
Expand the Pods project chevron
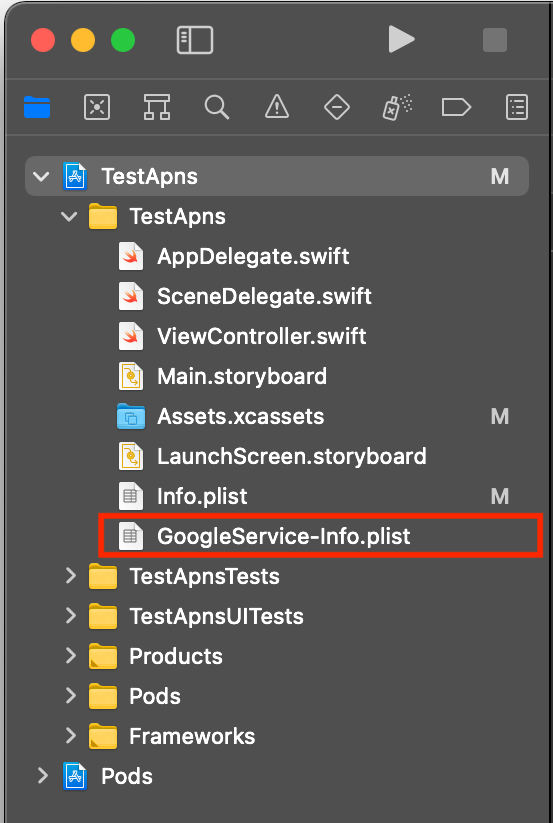pos(42,775)
